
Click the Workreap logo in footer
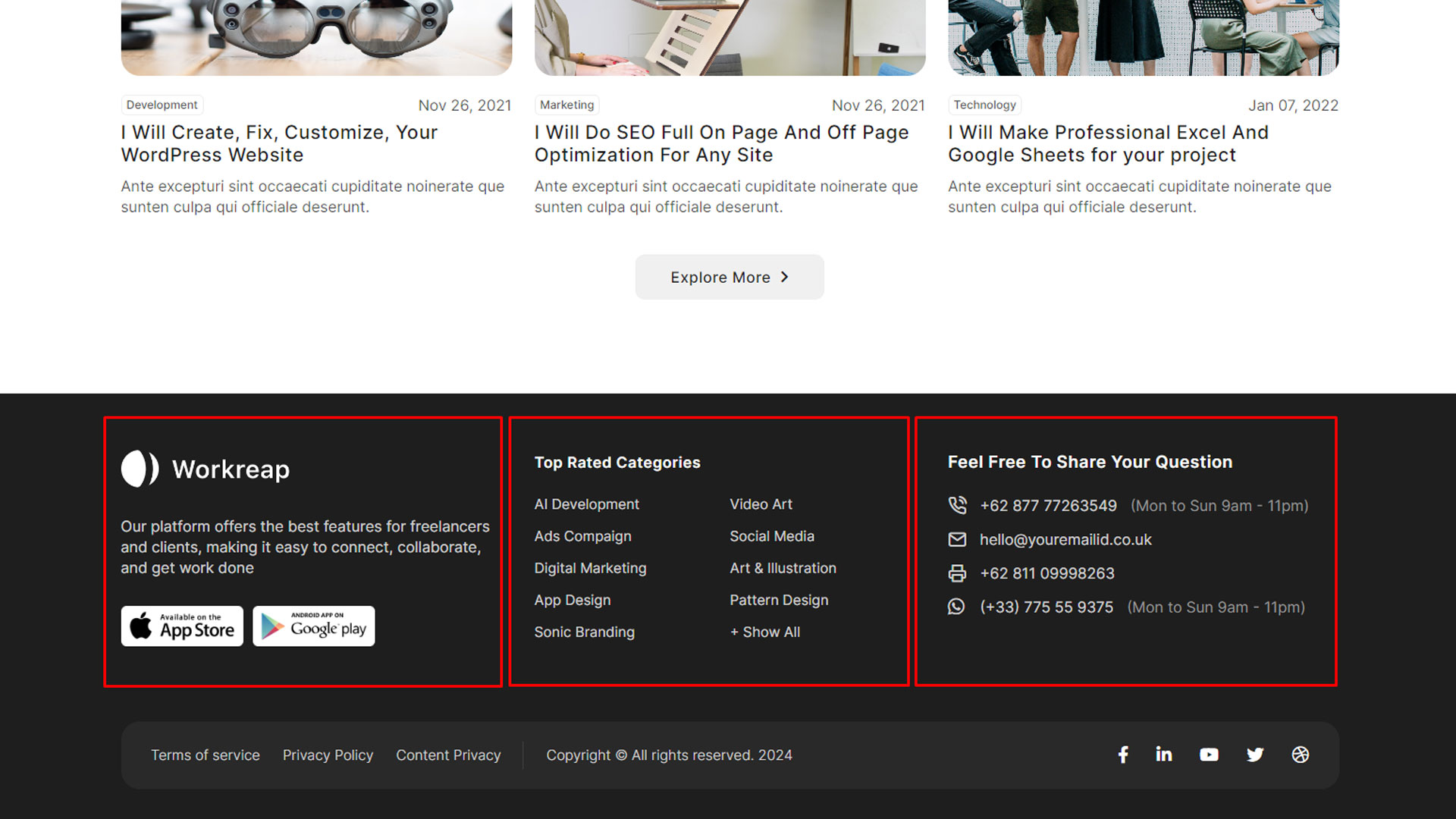click(206, 469)
